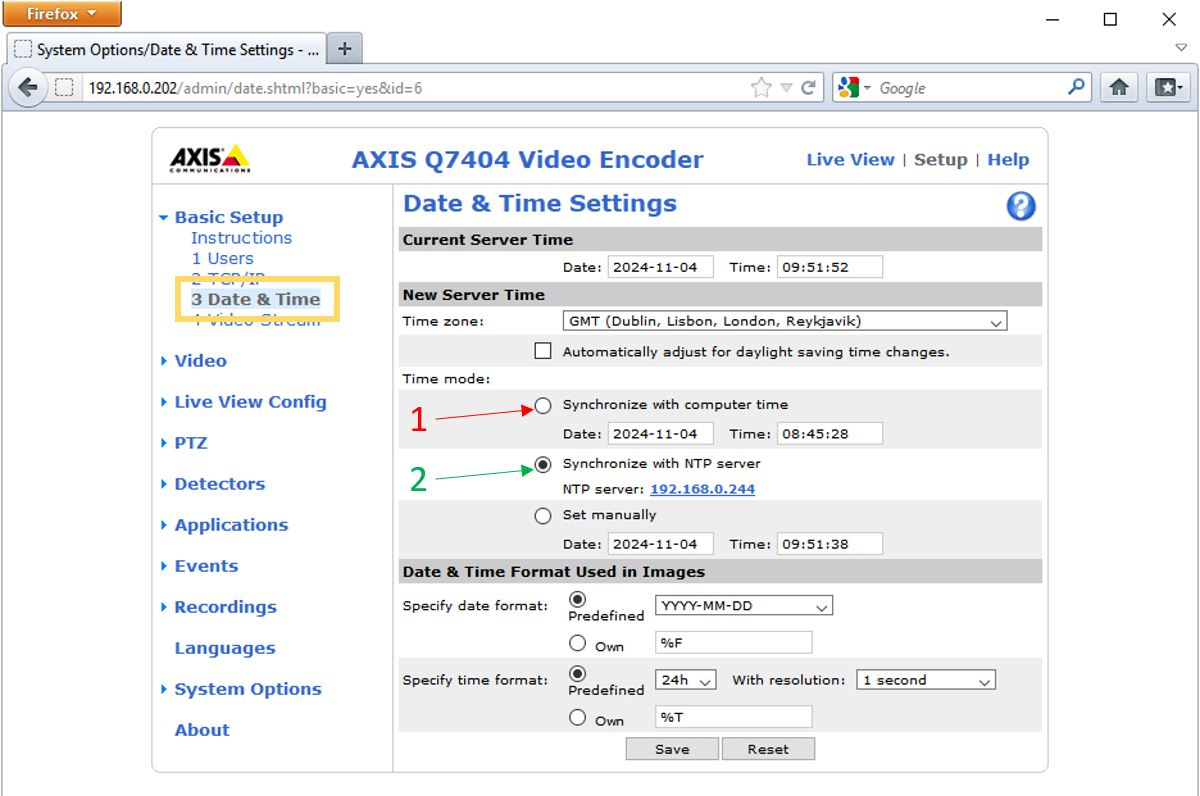Click the AXIS Communications logo

pyautogui.click(x=209, y=159)
